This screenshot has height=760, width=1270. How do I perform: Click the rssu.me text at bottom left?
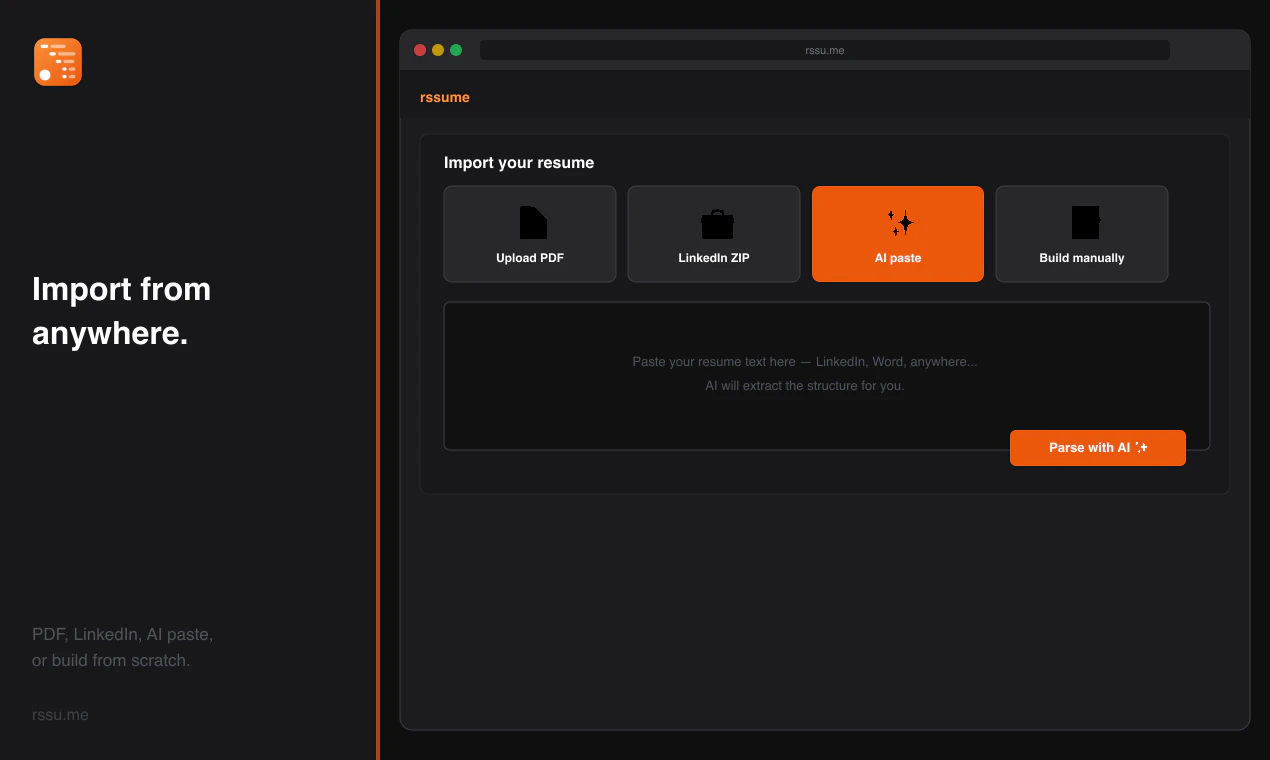coord(60,715)
